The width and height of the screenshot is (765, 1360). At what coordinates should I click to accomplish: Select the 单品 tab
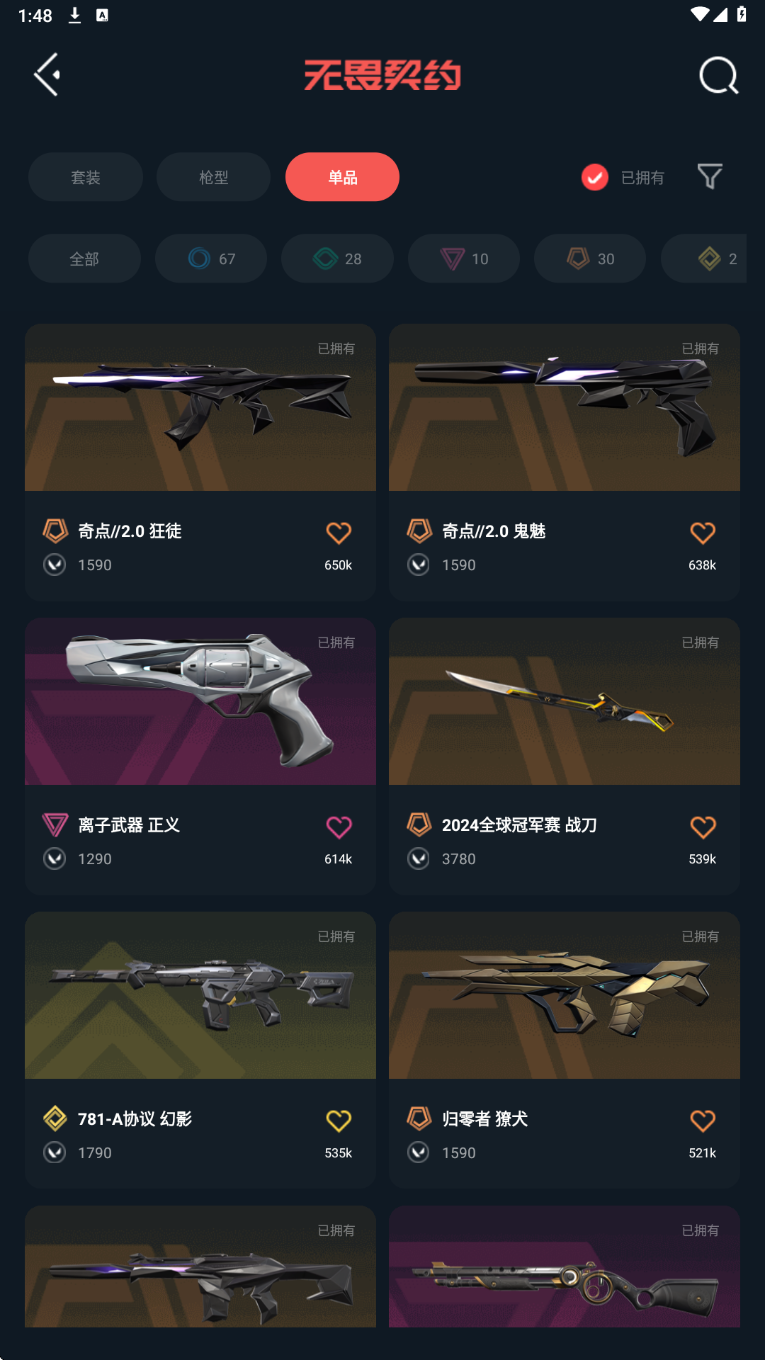coord(342,177)
